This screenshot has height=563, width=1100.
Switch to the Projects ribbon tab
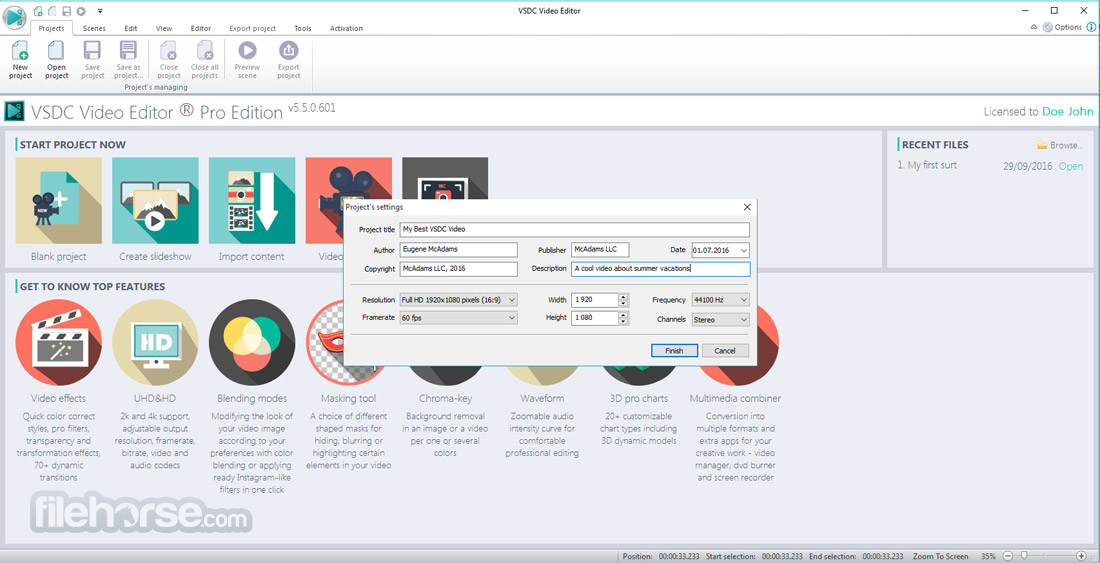(x=51, y=29)
